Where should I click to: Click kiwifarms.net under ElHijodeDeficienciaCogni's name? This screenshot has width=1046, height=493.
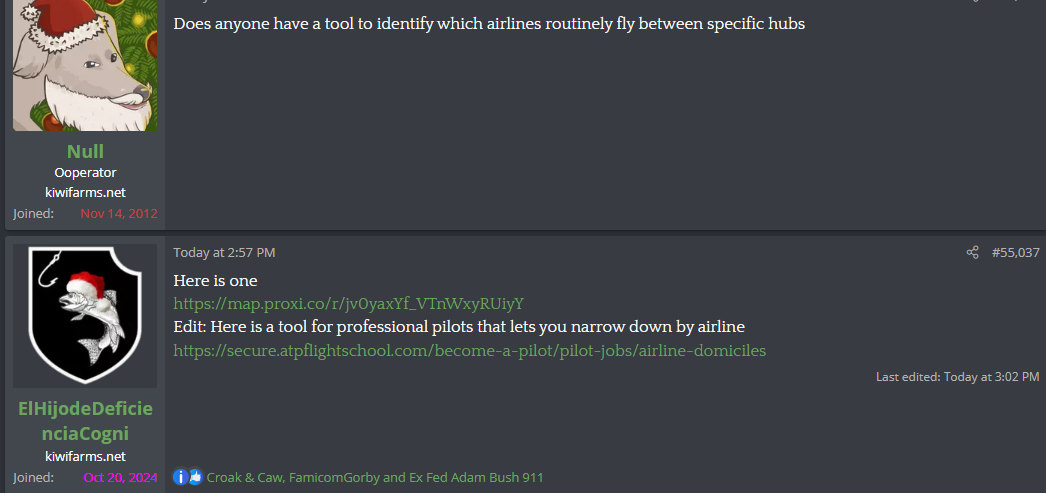pos(85,456)
